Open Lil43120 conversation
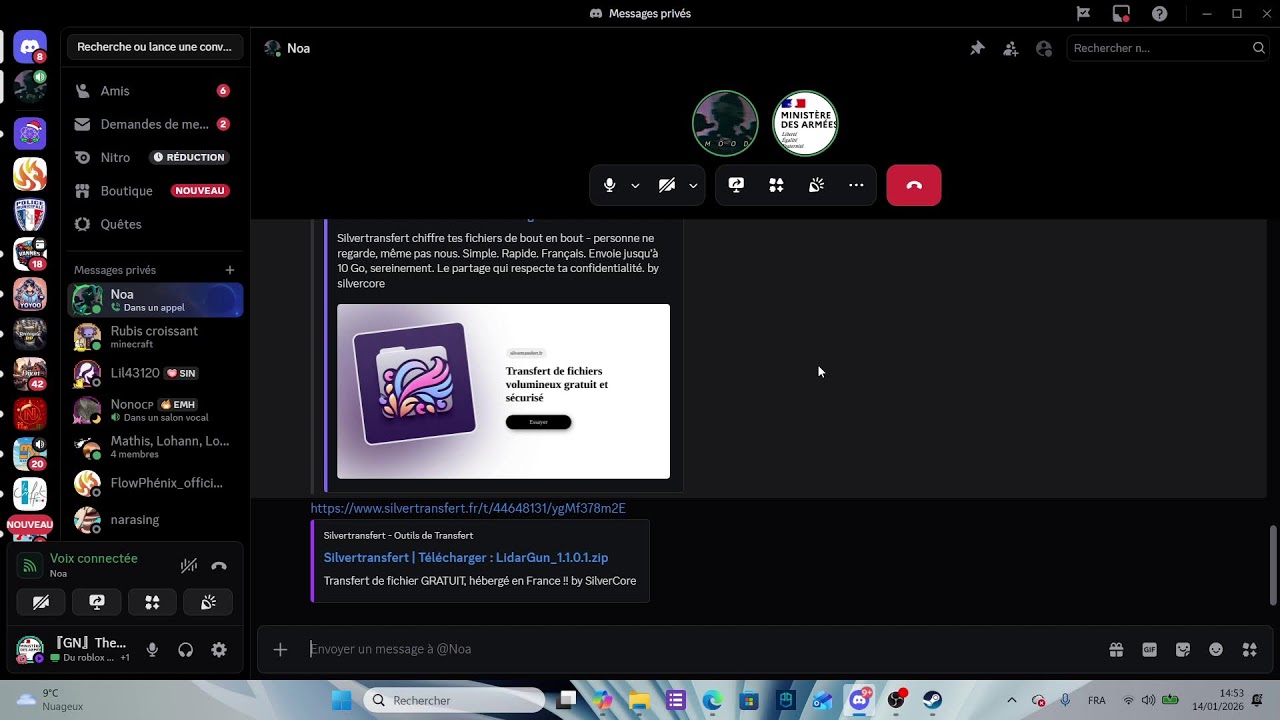This screenshot has width=1280, height=720. click(155, 373)
